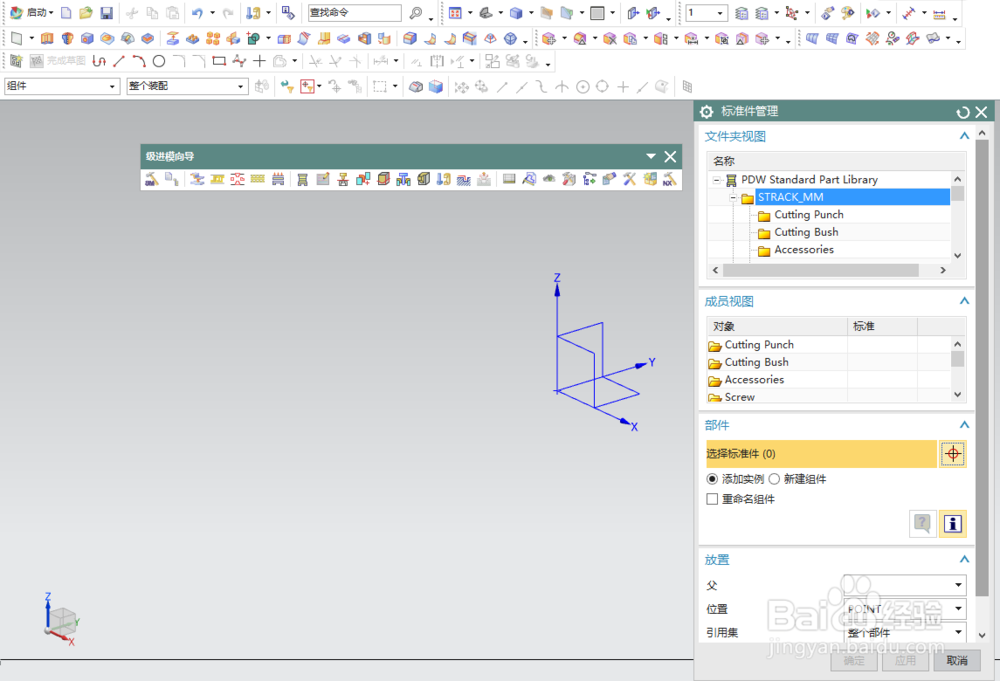Click the die base icon in 级进模向导 toolbar

point(302,179)
